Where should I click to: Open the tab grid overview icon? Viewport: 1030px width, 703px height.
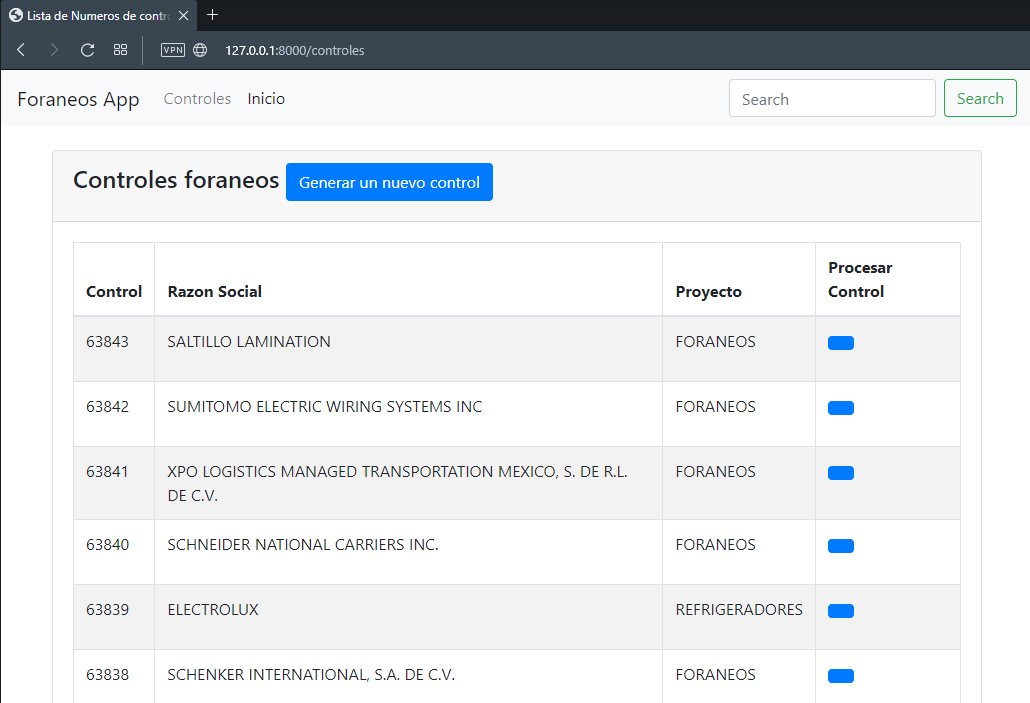tap(120, 50)
